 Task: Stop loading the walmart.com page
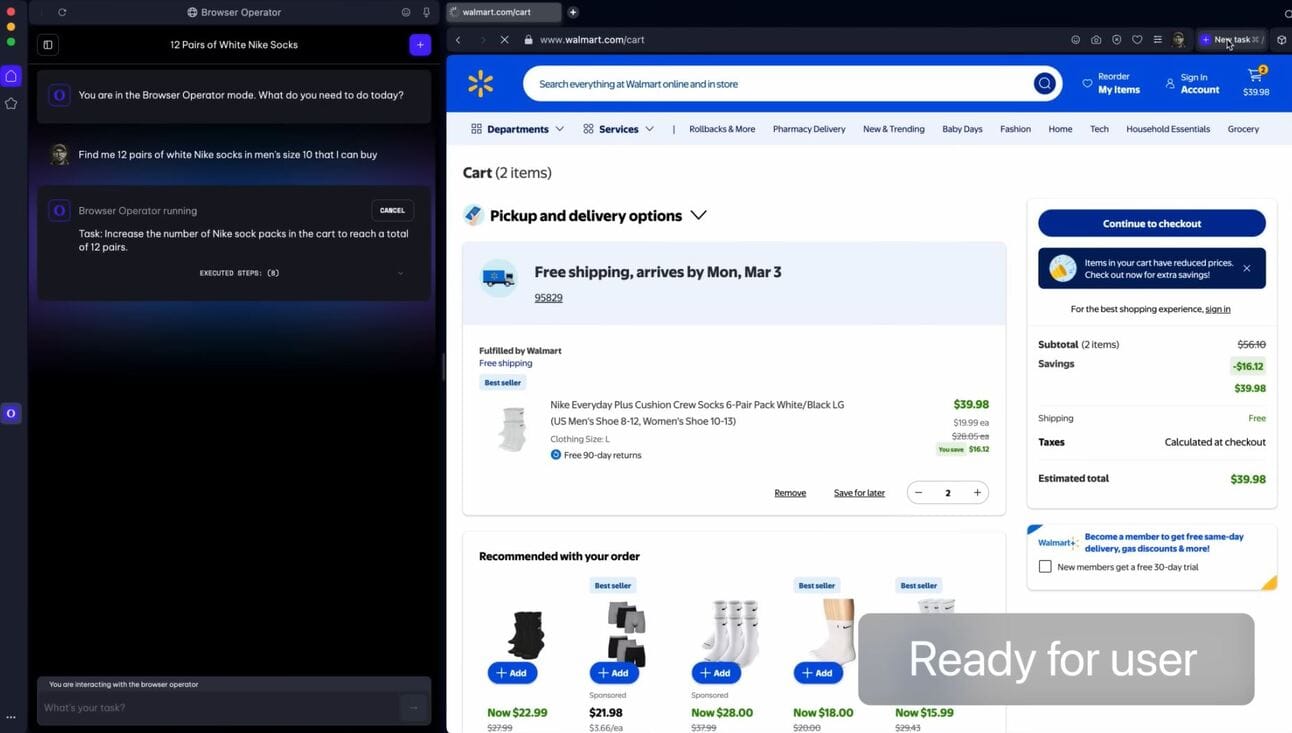click(504, 40)
